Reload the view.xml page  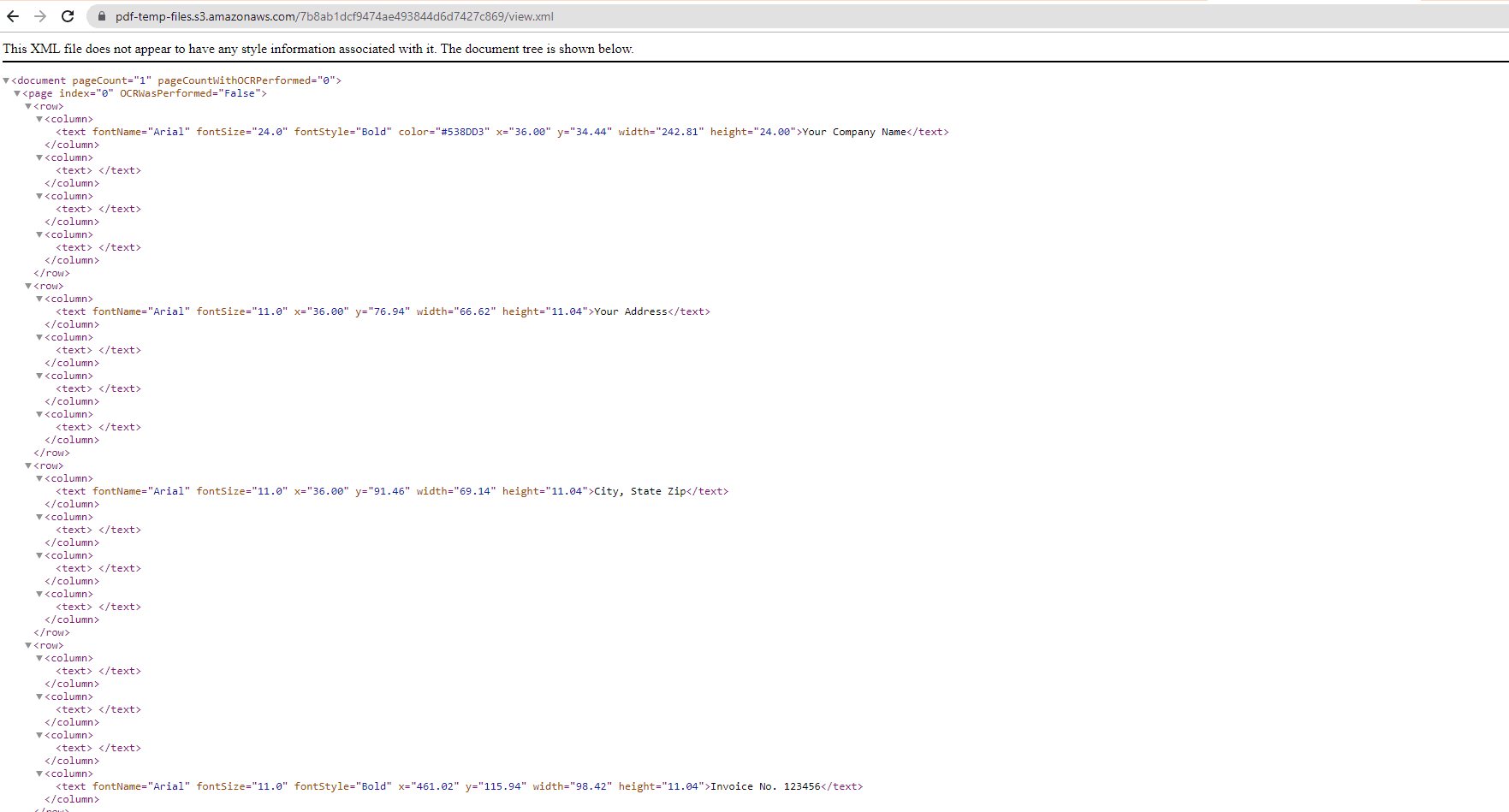click(67, 16)
